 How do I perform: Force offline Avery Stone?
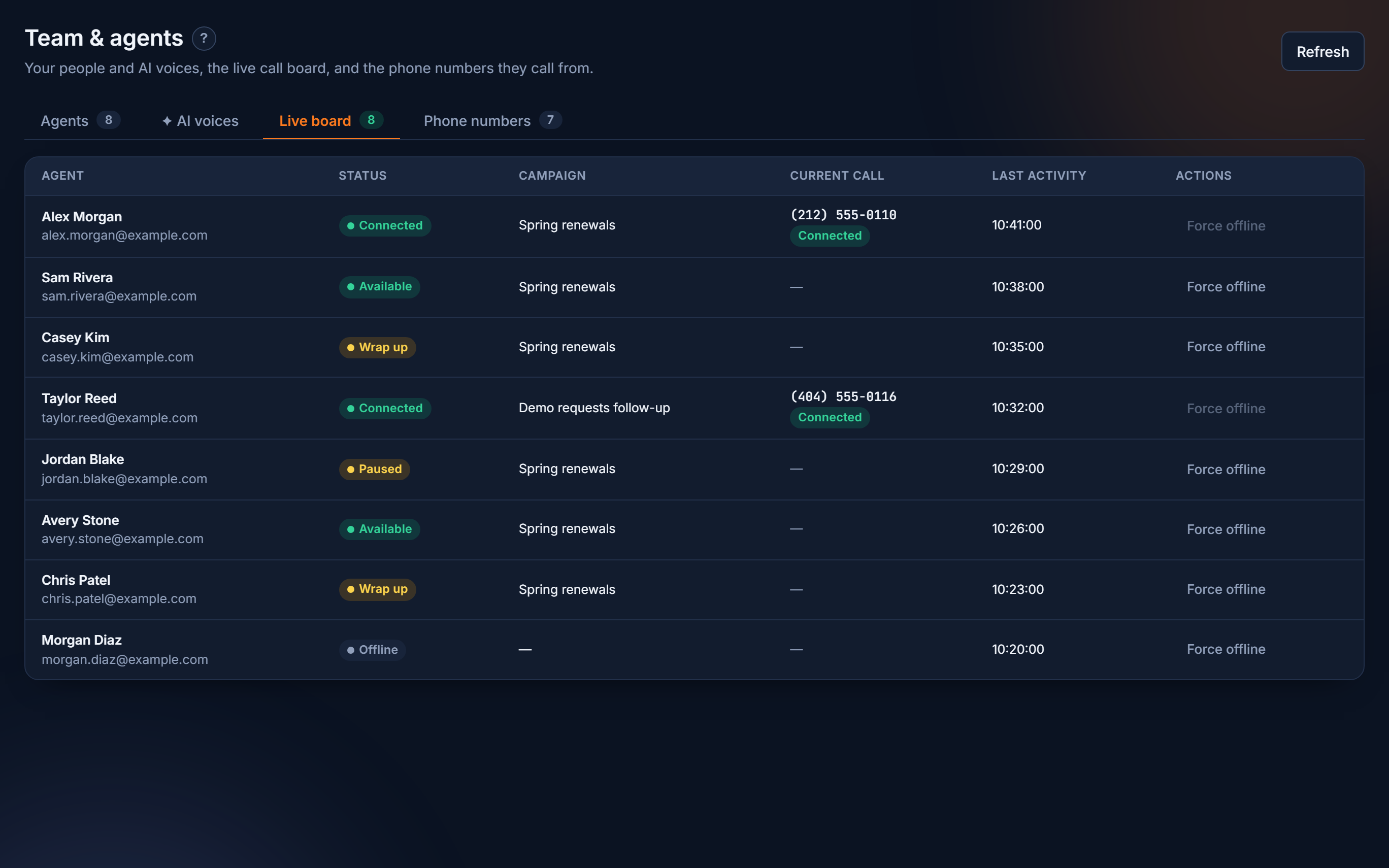pyautogui.click(x=1226, y=529)
